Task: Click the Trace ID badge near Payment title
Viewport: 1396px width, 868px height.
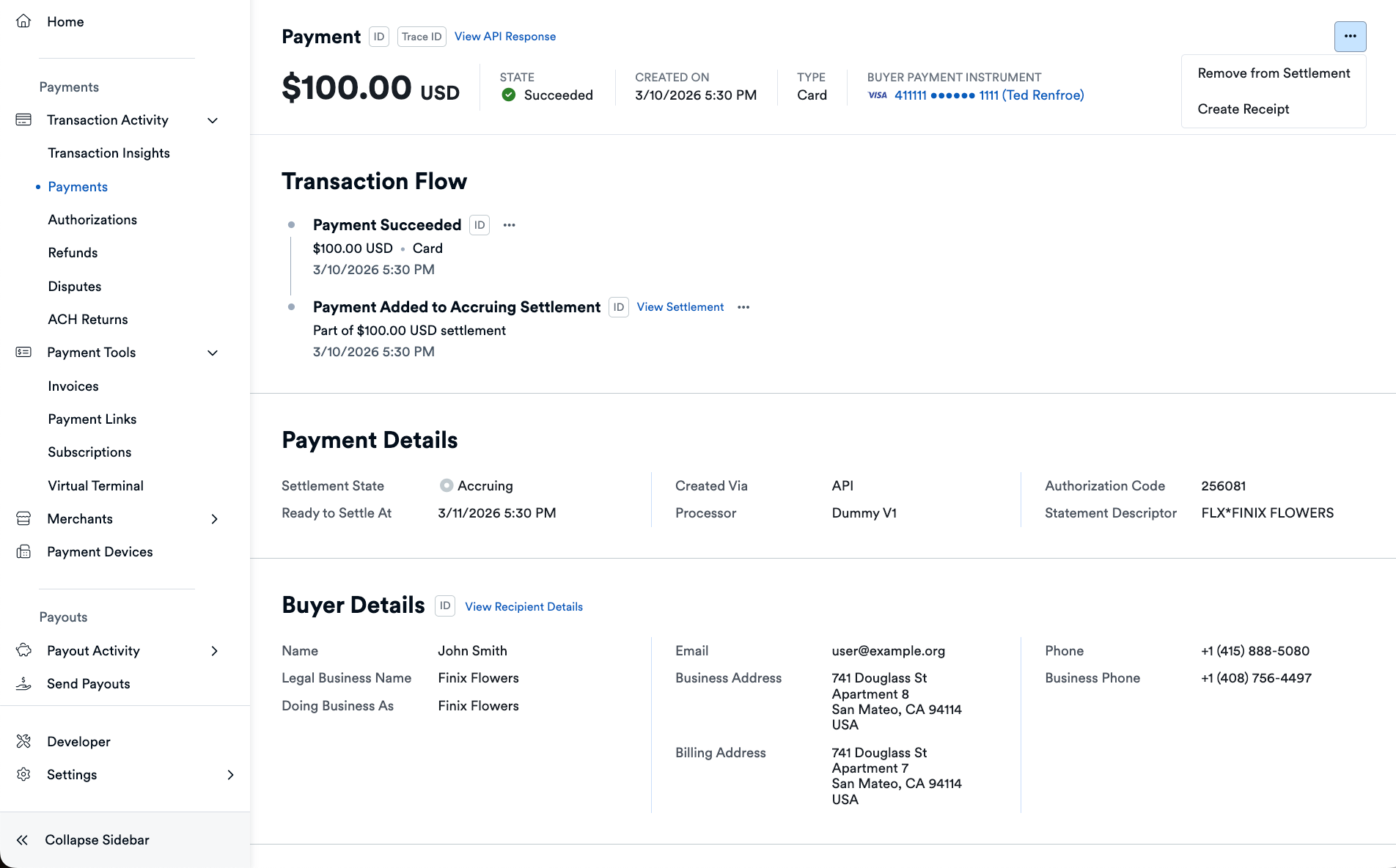Action: pos(421,36)
